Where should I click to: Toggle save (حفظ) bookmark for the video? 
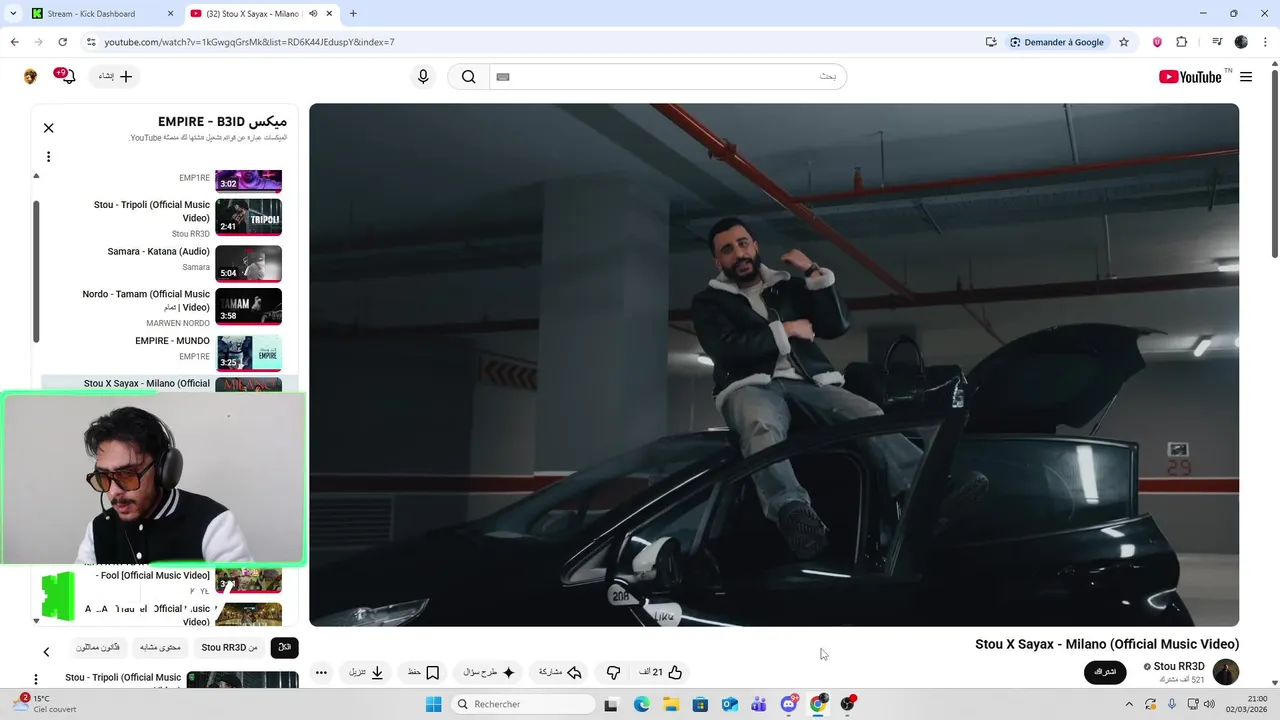(424, 673)
